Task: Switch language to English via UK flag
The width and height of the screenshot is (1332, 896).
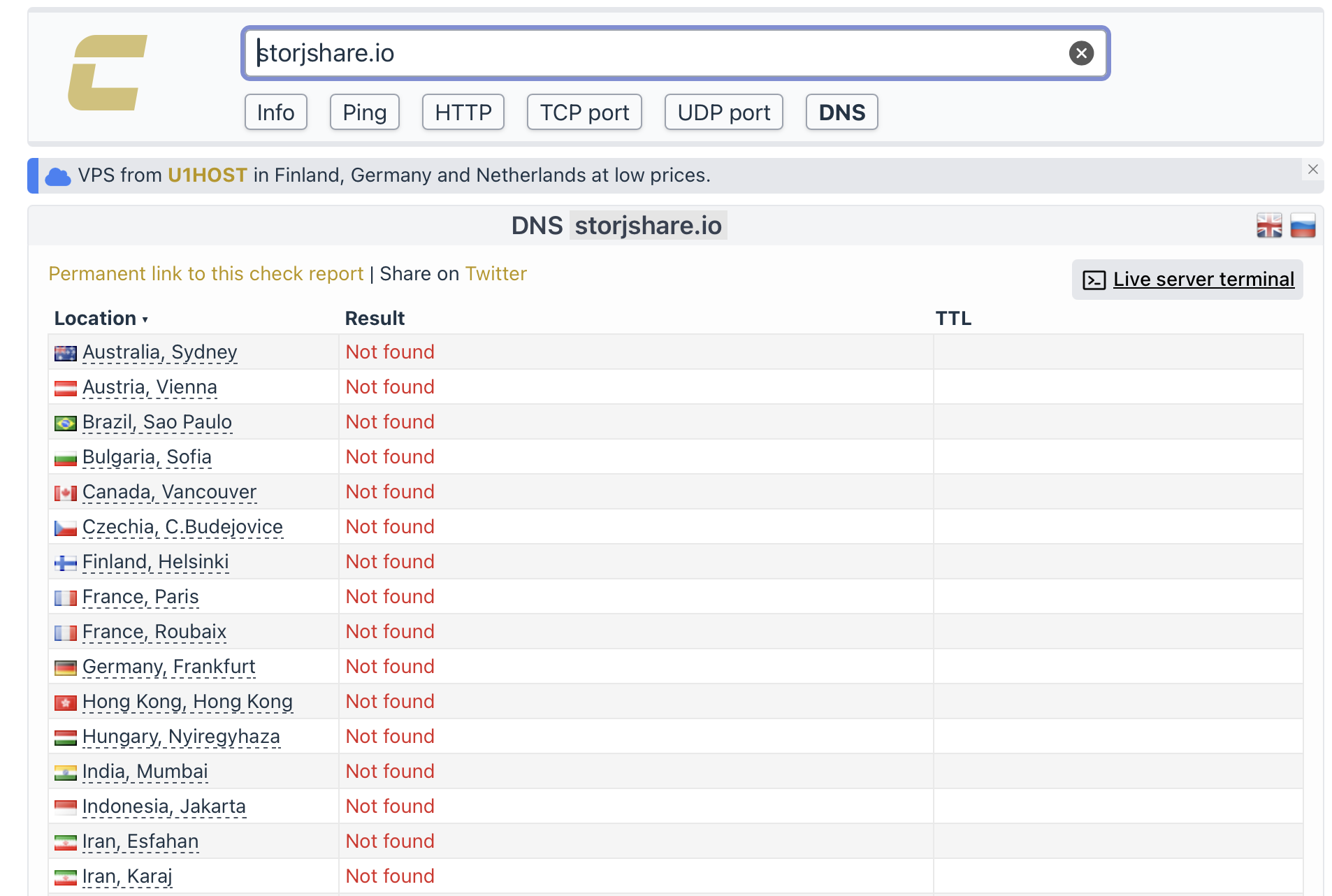Action: [x=1269, y=226]
